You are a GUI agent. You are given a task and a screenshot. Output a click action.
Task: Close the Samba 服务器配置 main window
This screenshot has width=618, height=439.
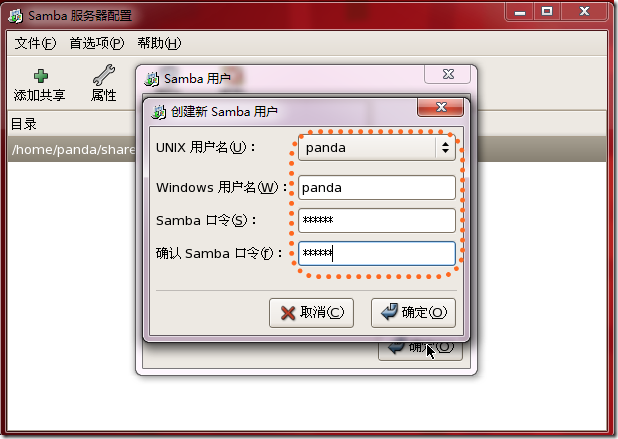tap(584, 11)
